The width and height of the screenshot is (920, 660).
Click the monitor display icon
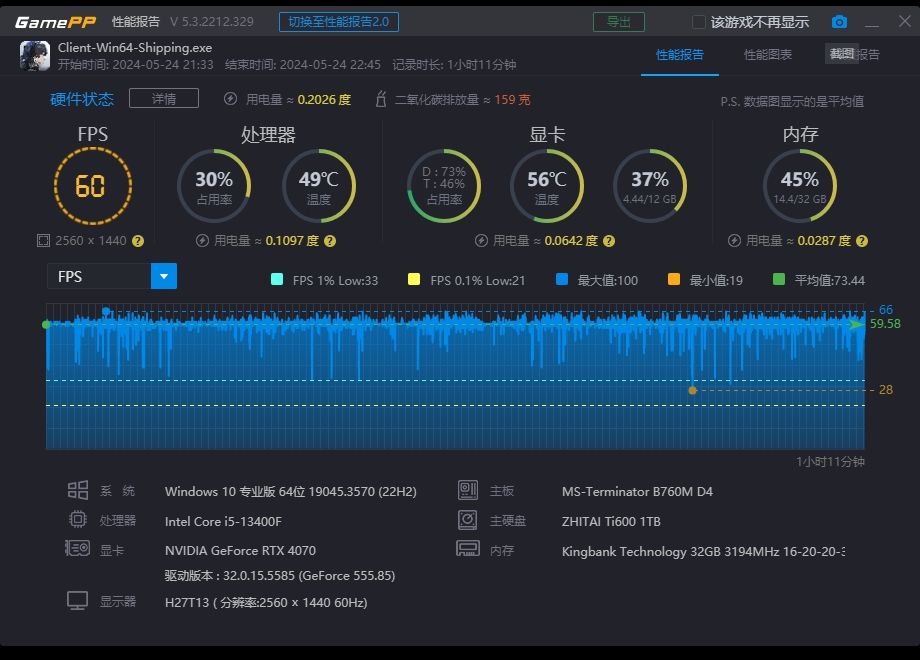click(77, 601)
